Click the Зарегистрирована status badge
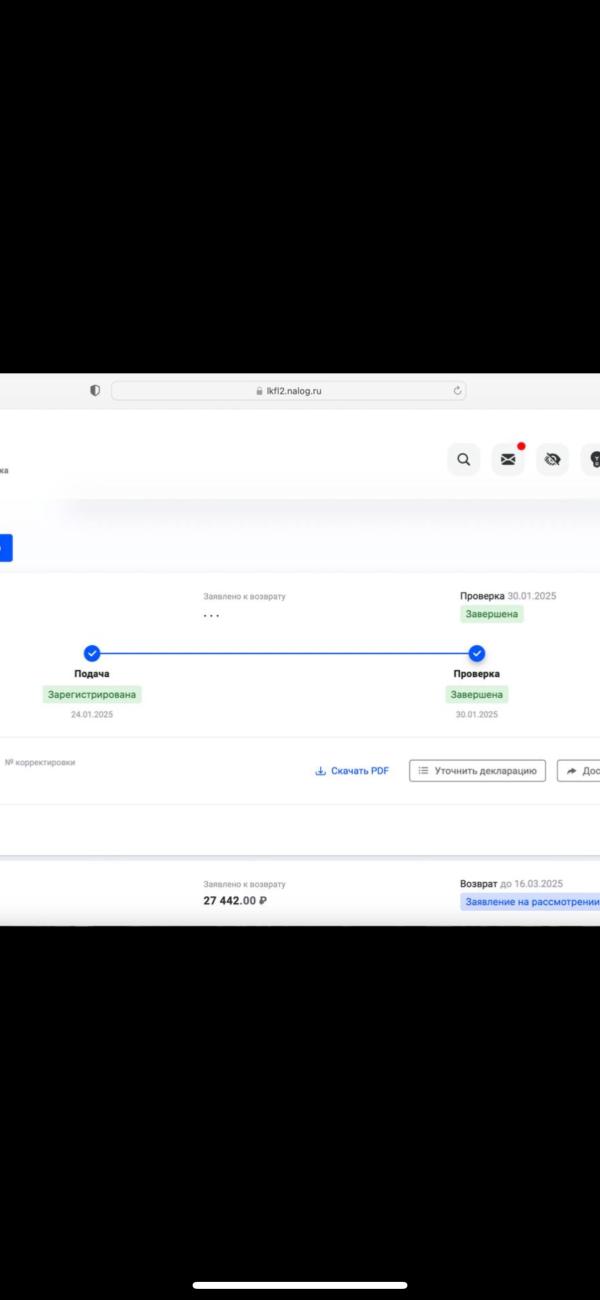Image resolution: width=600 pixels, height=1300 pixels. [x=93, y=694]
